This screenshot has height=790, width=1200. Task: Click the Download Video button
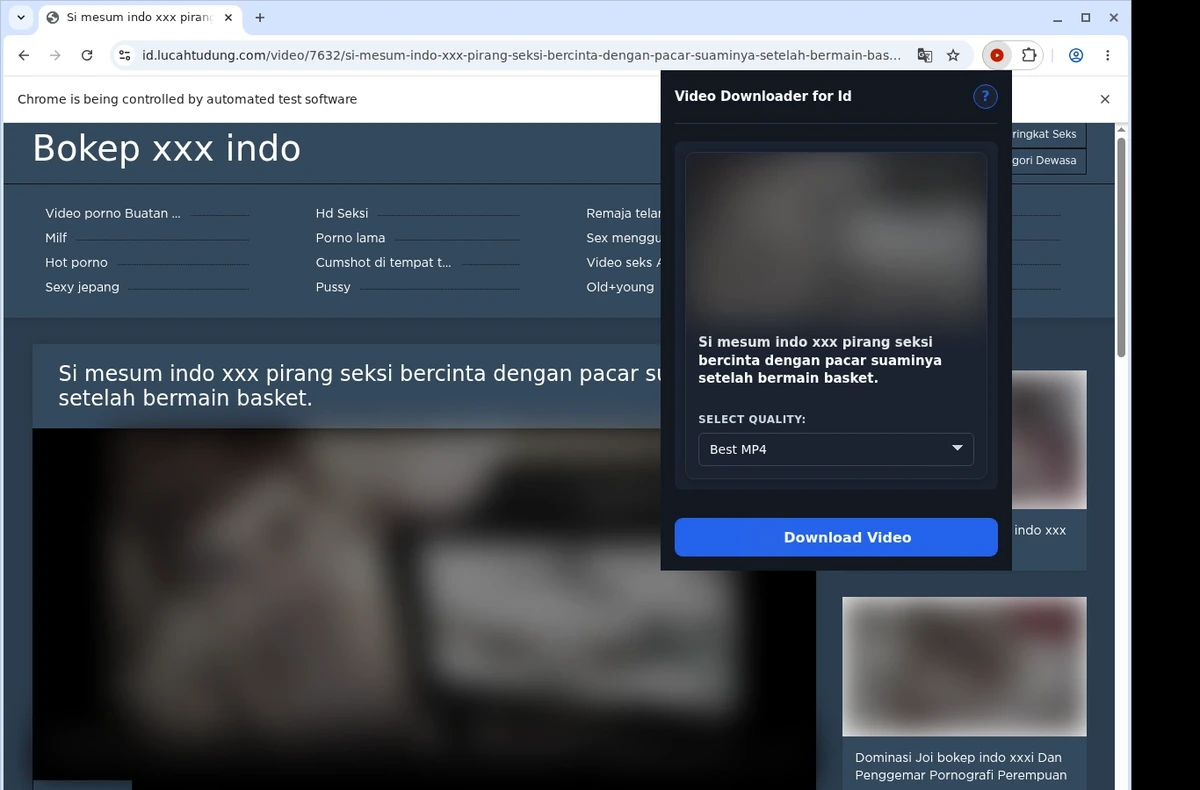pyautogui.click(x=836, y=537)
